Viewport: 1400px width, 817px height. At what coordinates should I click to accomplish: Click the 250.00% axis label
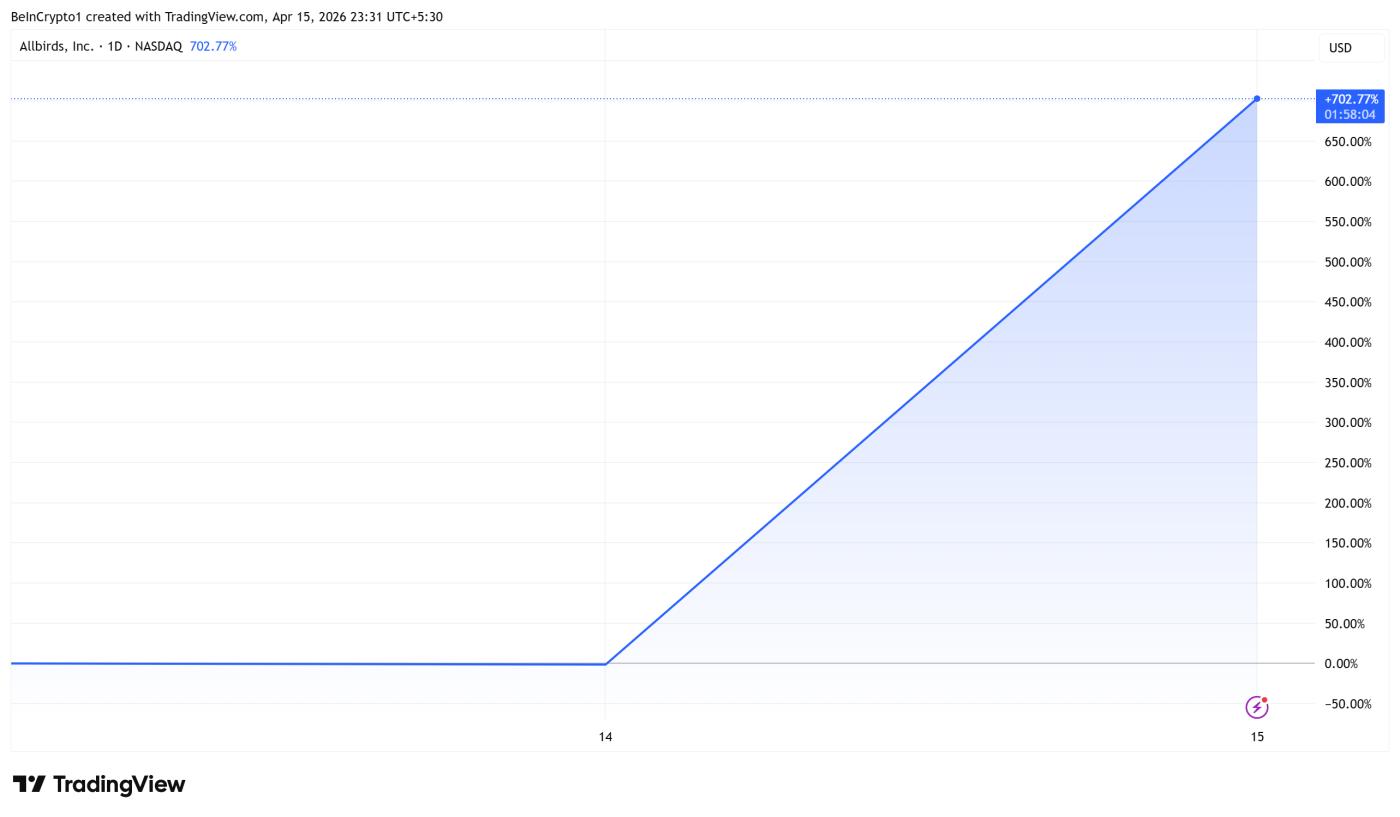[1348, 463]
